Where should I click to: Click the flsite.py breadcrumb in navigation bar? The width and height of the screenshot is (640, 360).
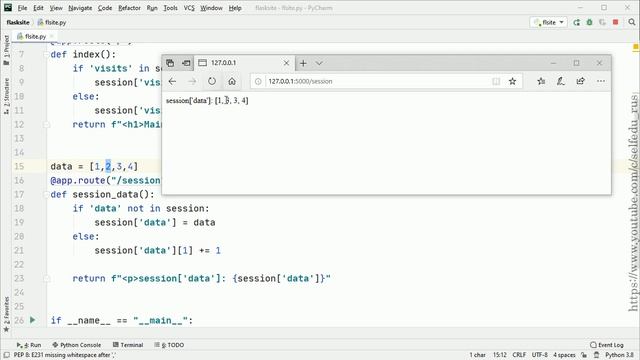click(x=52, y=22)
